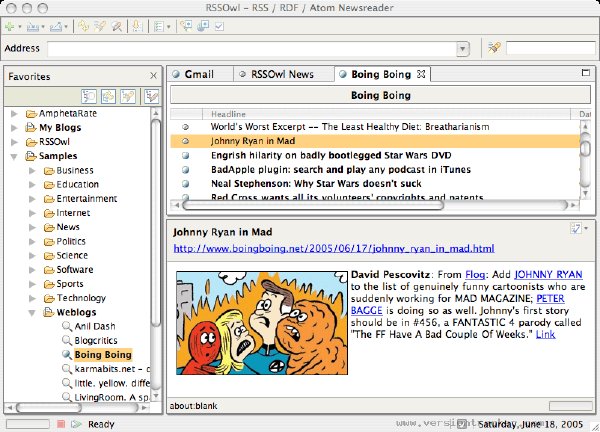
Task: Collapse the Weblogs folder
Action: pos(32,313)
